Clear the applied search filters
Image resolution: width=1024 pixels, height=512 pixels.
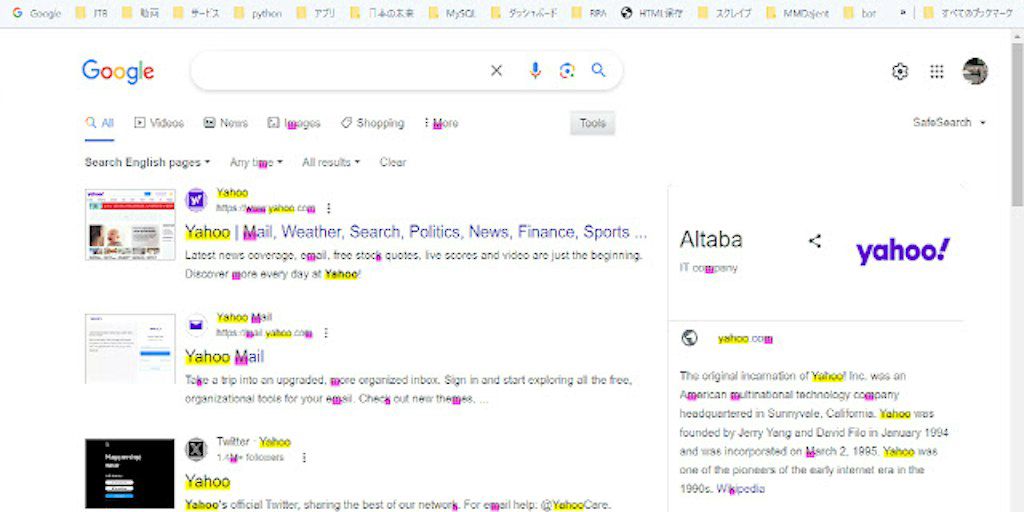[x=392, y=163]
